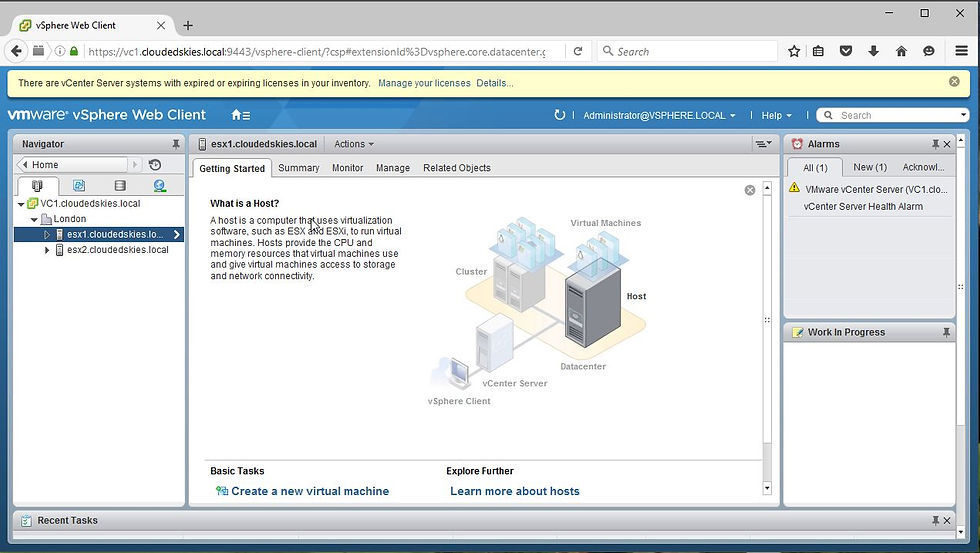Pin the Recent Tasks panel

[935, 521]
